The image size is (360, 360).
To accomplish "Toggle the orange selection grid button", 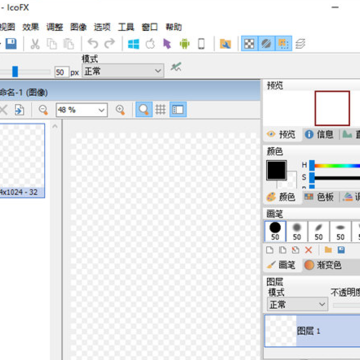I will (283, 44).
